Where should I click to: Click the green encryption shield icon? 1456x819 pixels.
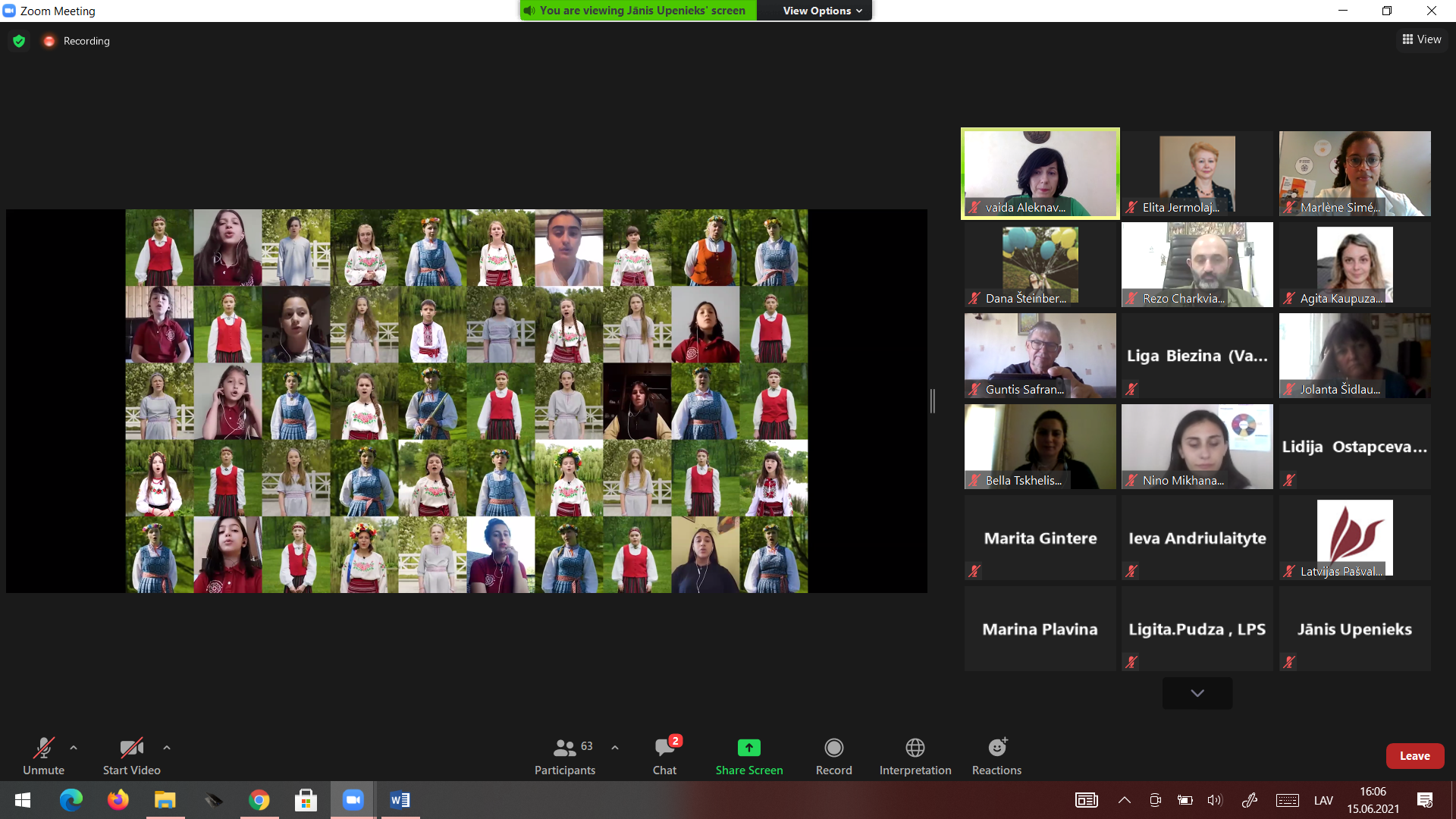tap(19, 41)
